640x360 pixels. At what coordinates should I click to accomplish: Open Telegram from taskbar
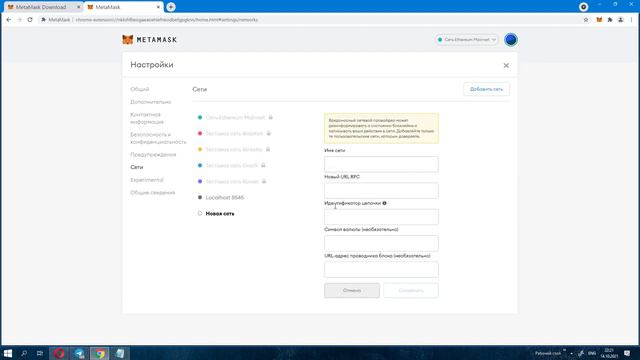[80, 353]
